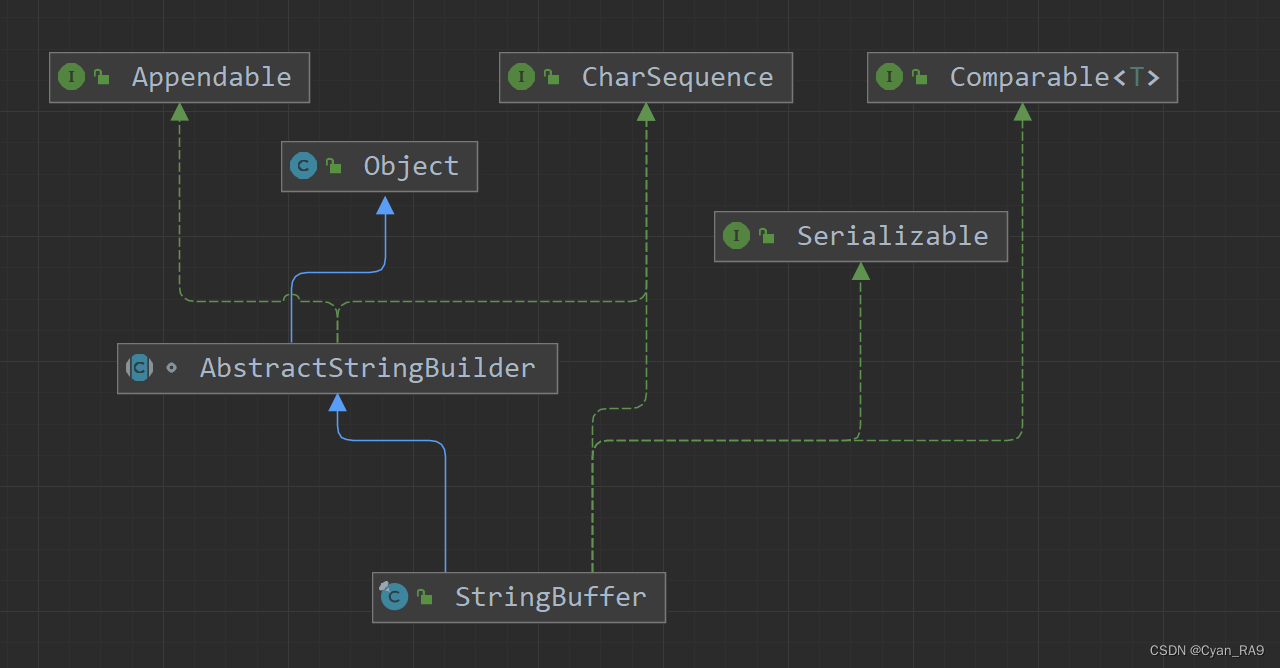Click the blue inheritance arrowhead below Object
This screenshot has width=1280, height=668.
point(385,205)
